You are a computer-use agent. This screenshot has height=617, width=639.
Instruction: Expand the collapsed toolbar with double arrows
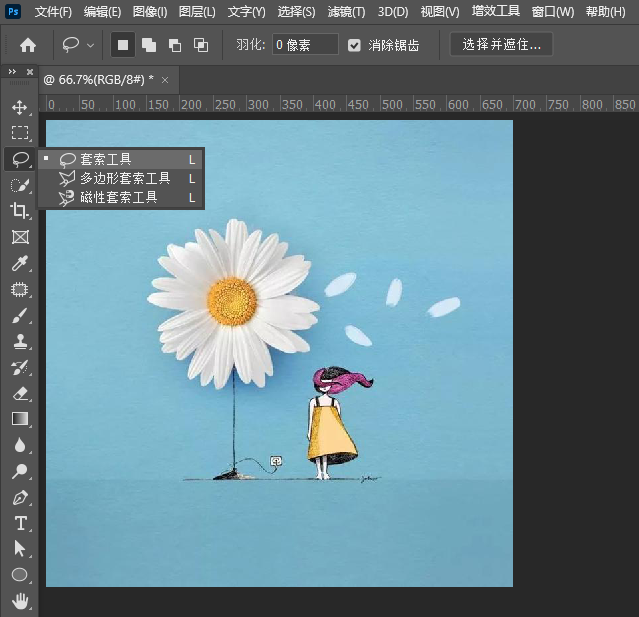[11, 72]
